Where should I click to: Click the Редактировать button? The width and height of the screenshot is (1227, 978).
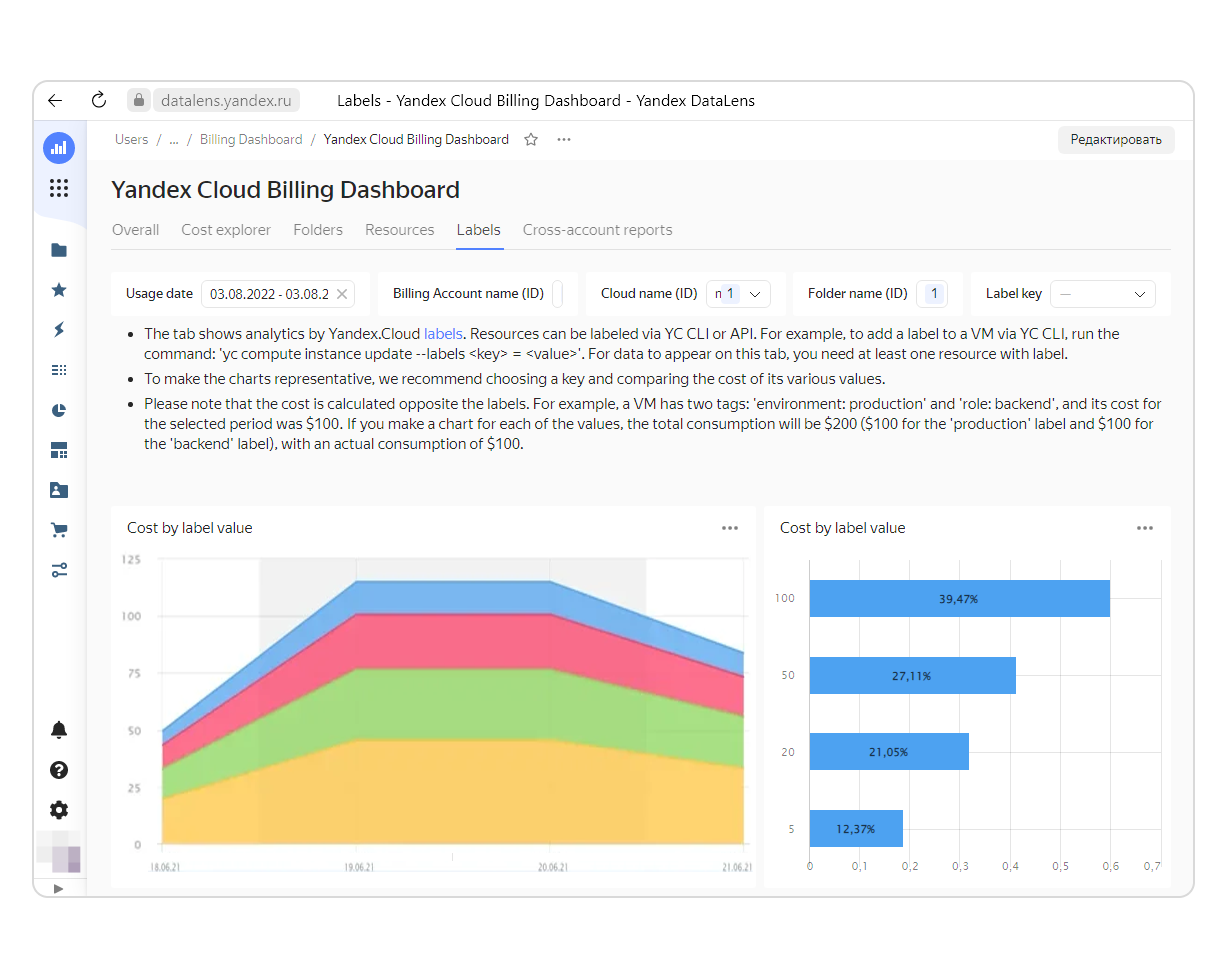(1116, 140)
